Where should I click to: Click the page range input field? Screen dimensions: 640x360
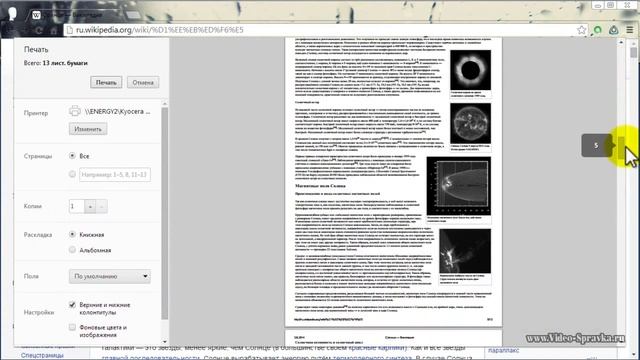[x=115, y=174]
